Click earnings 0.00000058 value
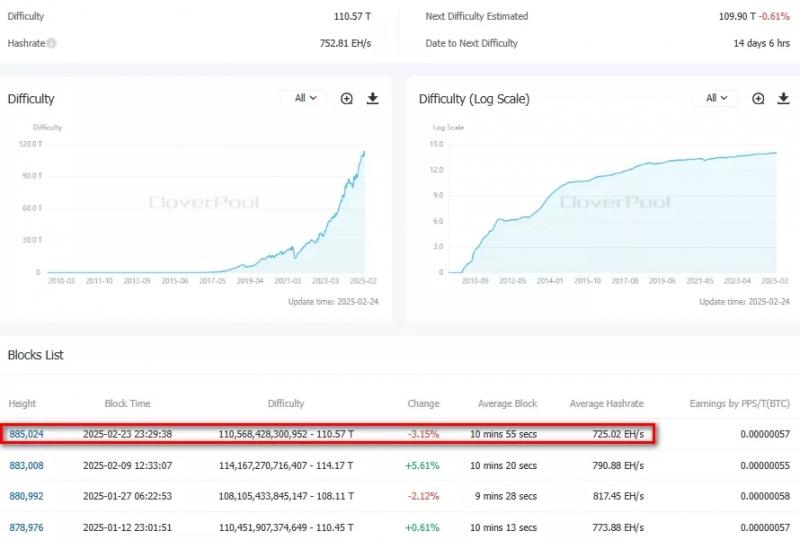The height and width of the screenshot is (540, 800). pyautogui.click(x=765, y=496)
